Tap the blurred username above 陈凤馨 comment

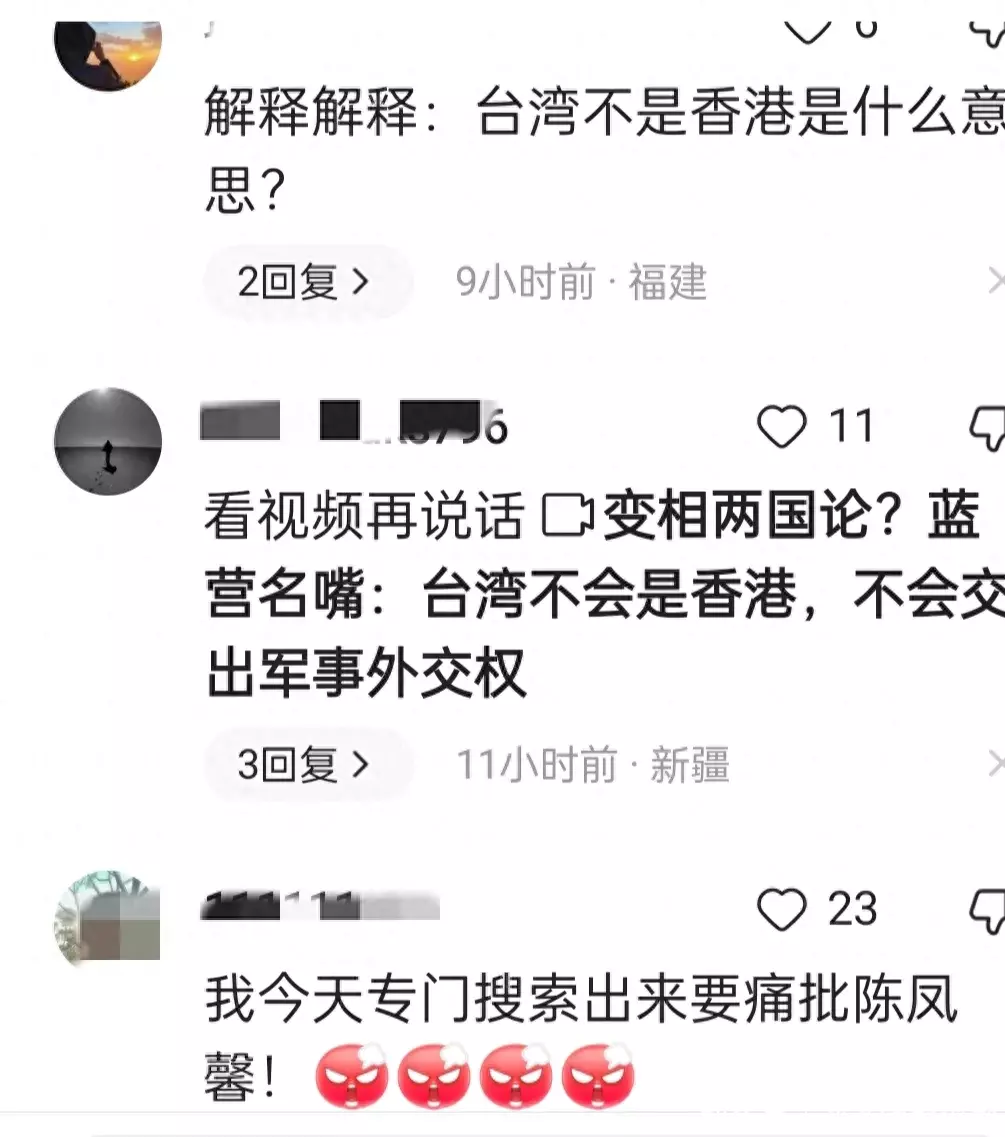pos(320,906)
